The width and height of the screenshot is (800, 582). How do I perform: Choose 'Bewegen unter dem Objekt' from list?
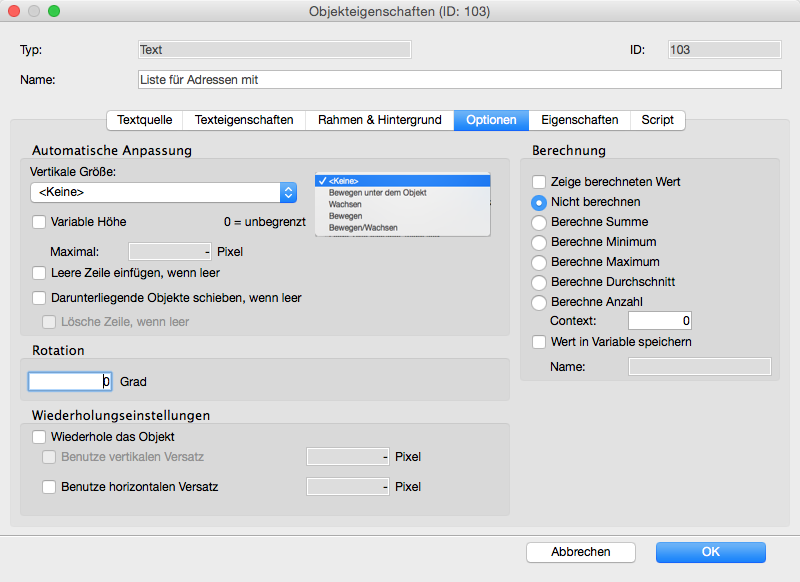(x=377, y=192)
